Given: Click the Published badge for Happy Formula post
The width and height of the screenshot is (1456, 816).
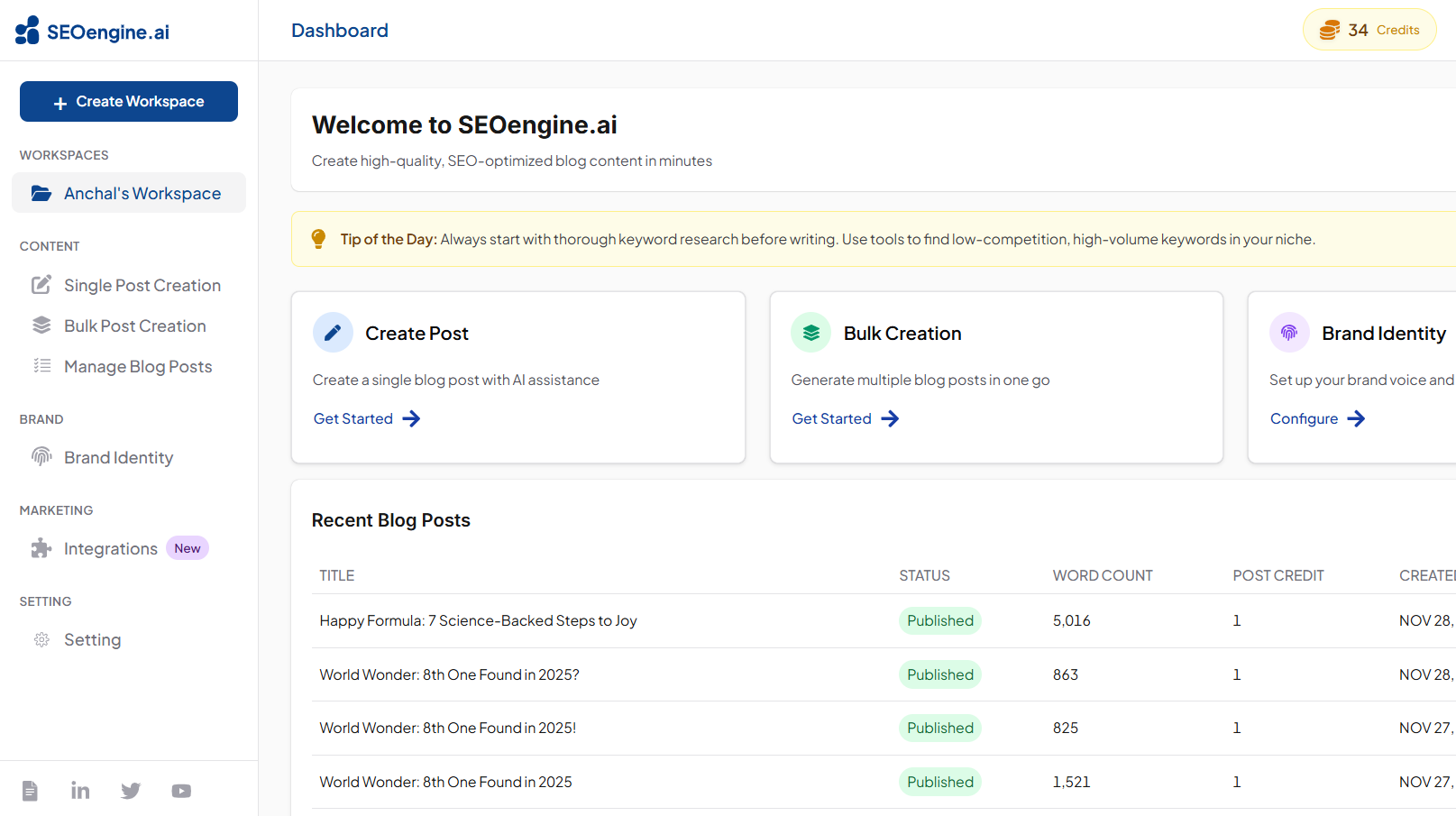Looking at the screenshot, I should 939,620.
